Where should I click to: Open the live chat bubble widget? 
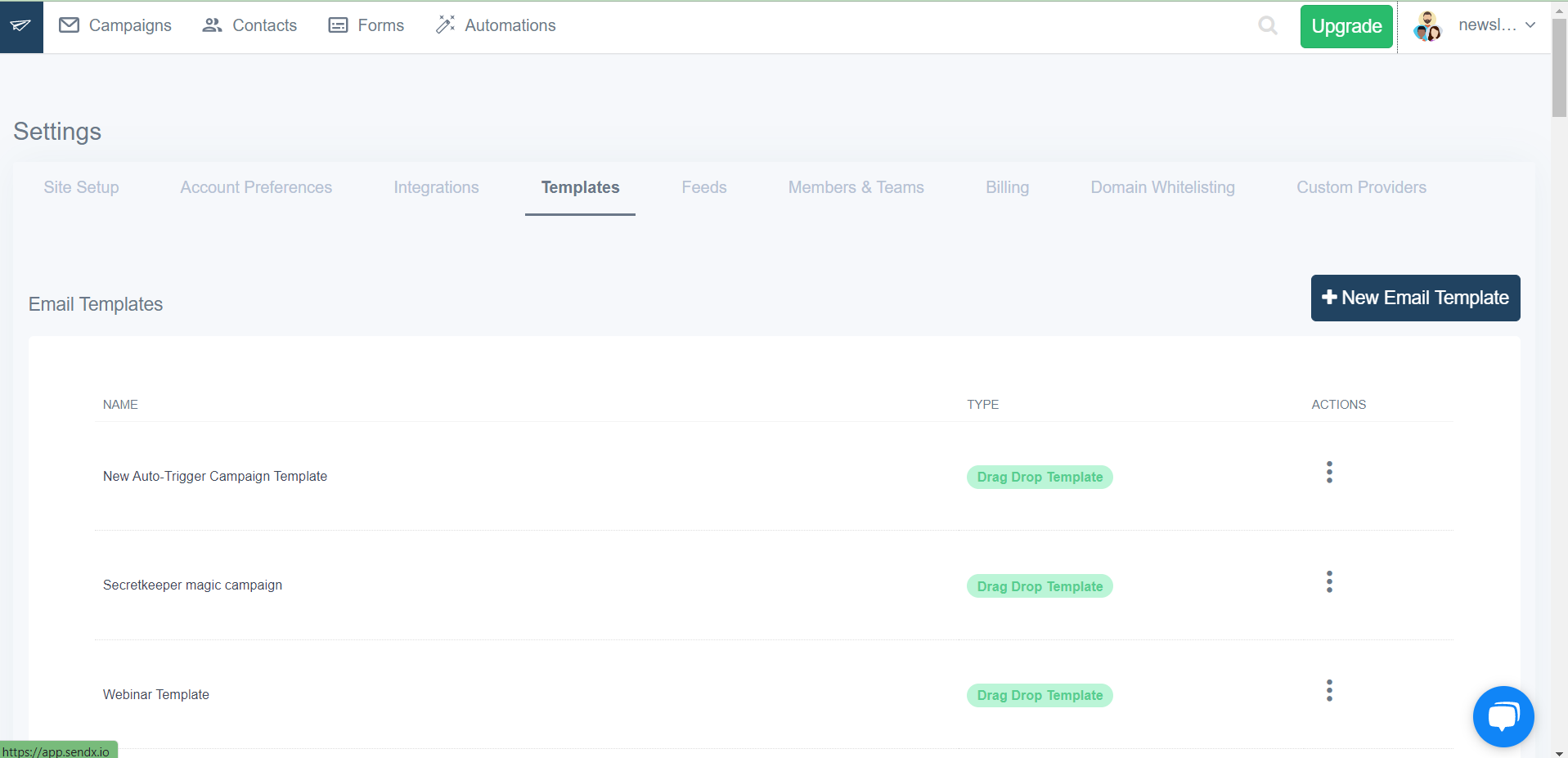click(1503, 716)
